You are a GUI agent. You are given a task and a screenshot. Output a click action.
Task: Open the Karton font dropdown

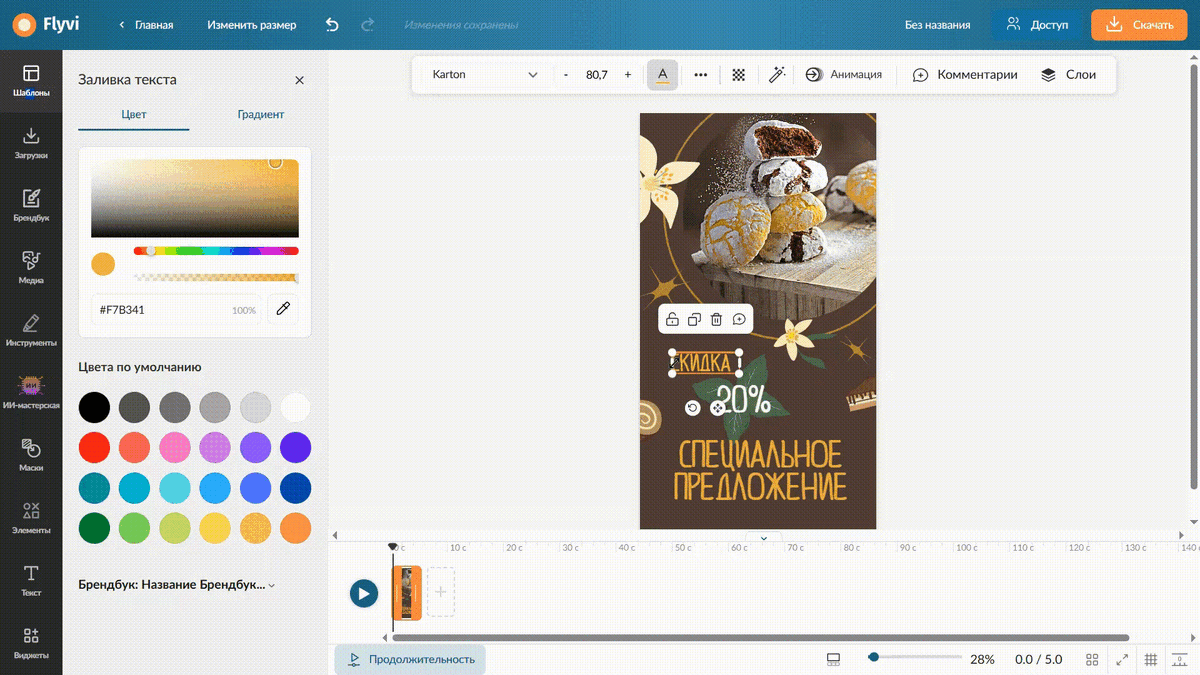[x=485, y=75]
